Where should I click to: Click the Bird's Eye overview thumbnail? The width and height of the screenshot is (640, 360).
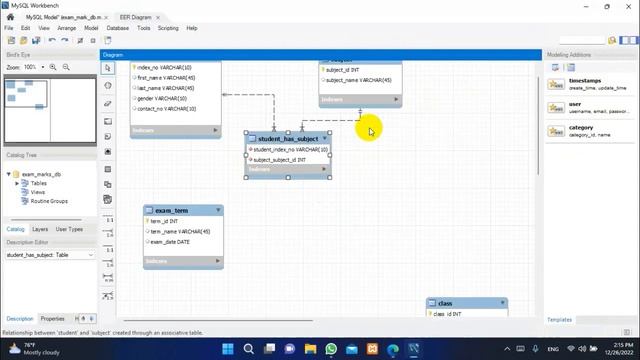click(x=50, y=110)
